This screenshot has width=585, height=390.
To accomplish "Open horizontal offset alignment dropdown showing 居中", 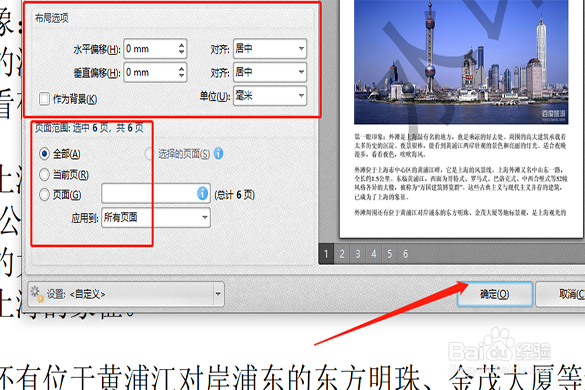I will [270, 49].
